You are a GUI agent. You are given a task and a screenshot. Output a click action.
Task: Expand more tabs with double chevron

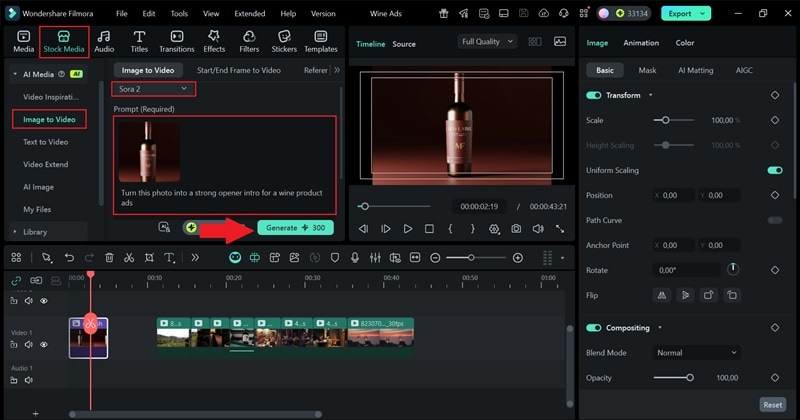coord(337,70)
